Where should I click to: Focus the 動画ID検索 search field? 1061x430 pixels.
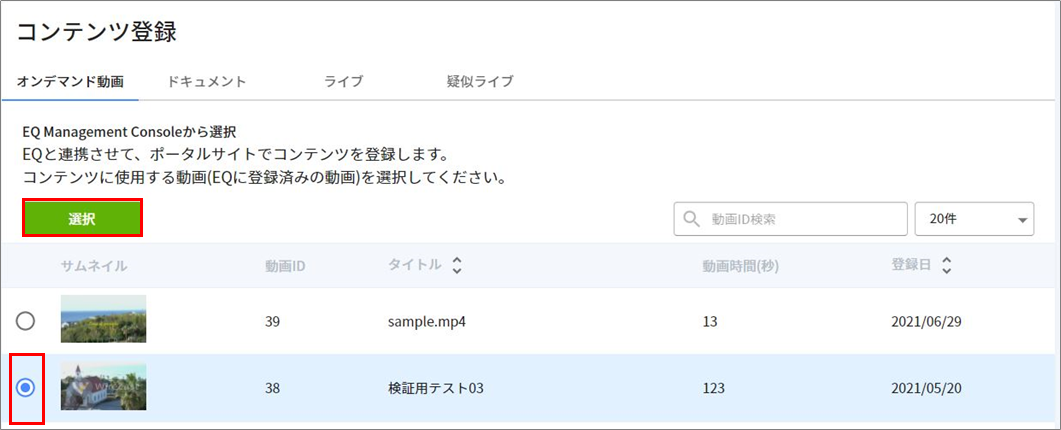click(x=790, y=219)
